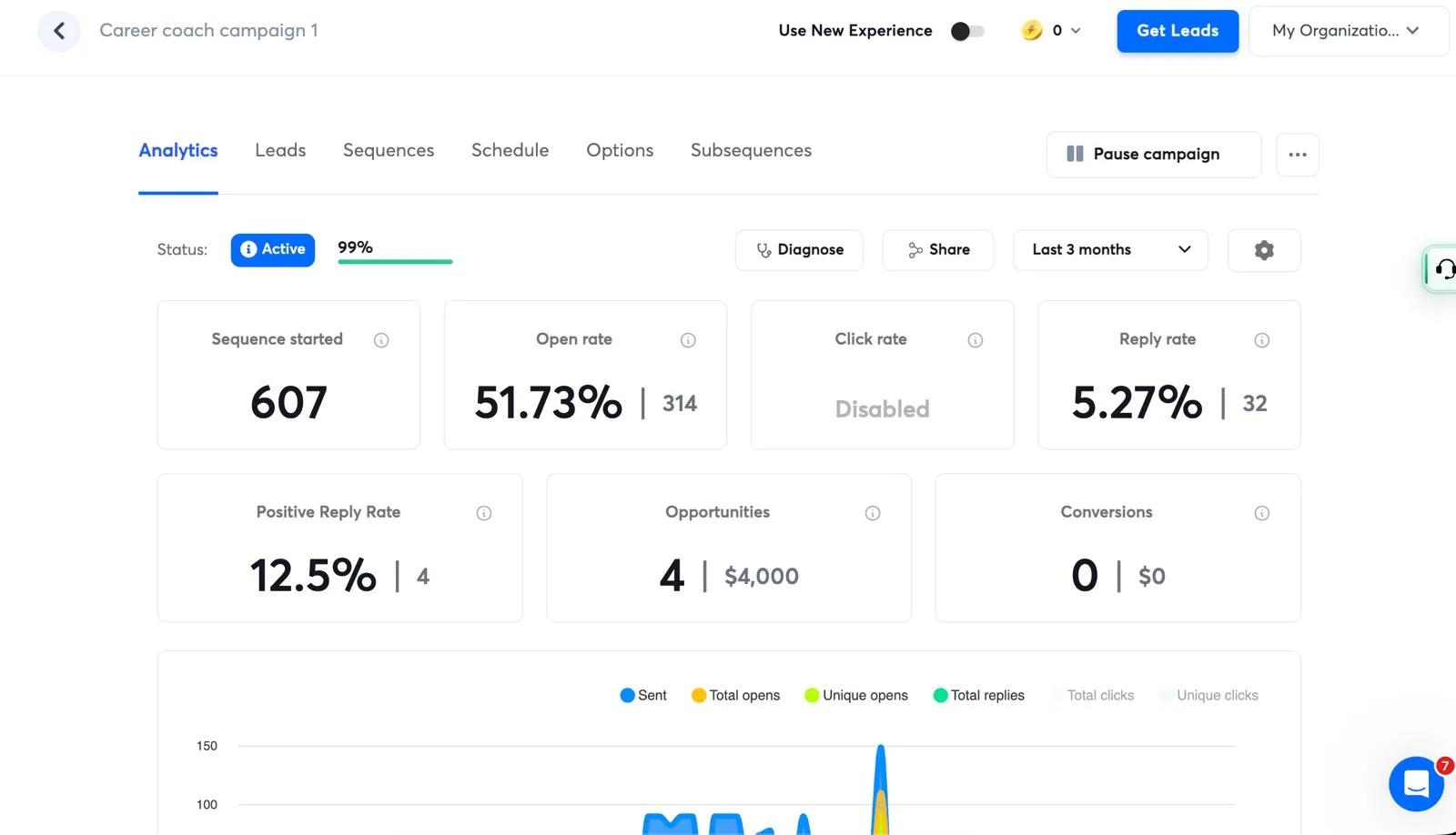
Task: Enable the Total clicks legend series
Action: pyautogui.click(x=1092, y=695)
